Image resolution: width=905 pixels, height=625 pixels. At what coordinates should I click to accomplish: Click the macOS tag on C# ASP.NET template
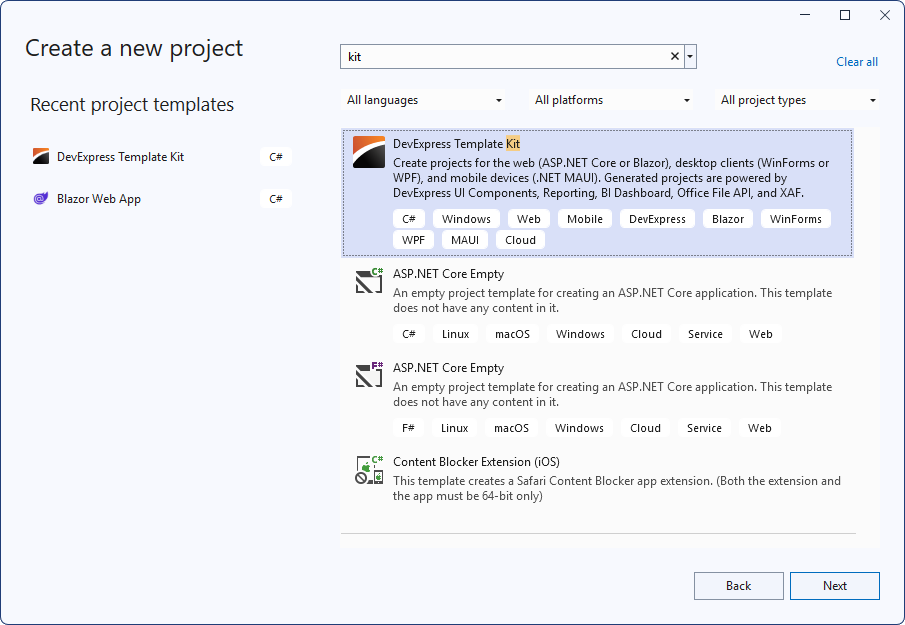click(x=512, y=334)
